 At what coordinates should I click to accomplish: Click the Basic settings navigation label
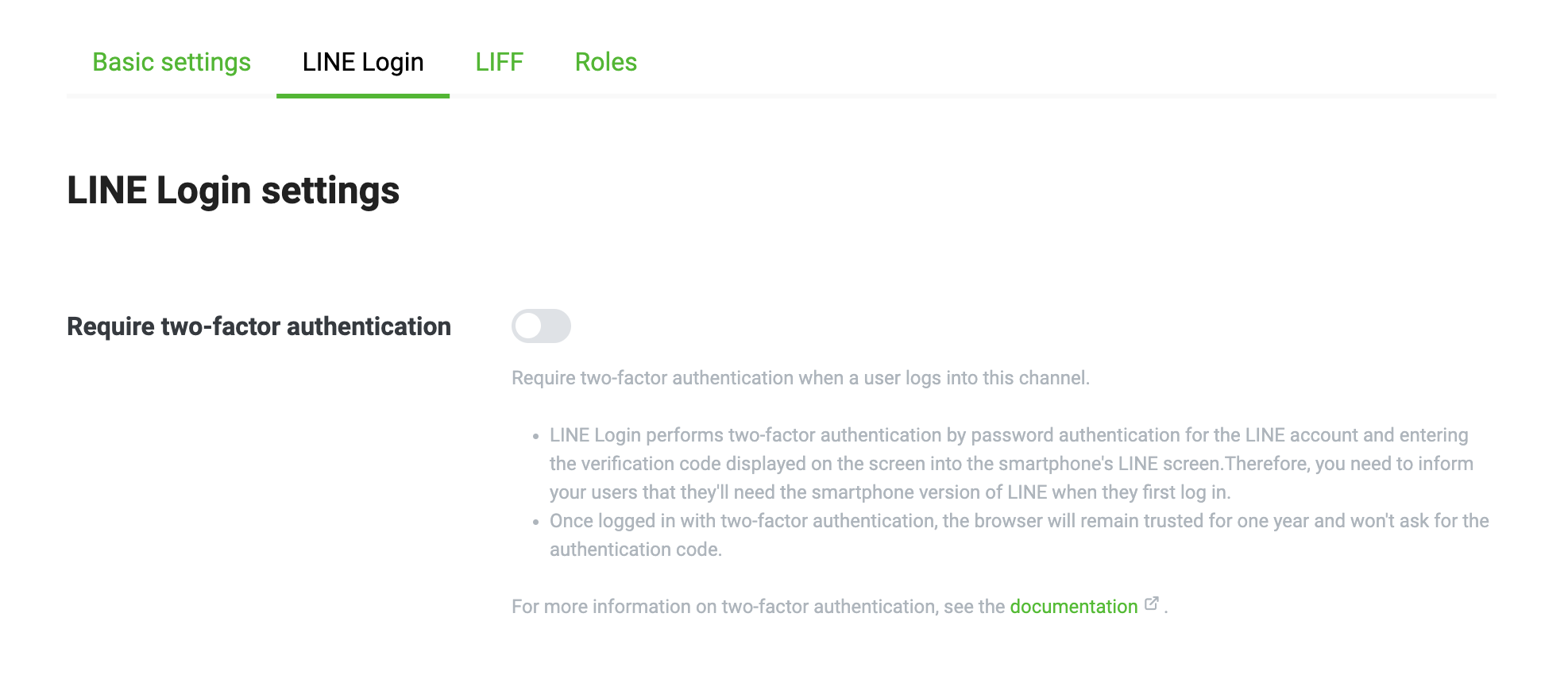point(171,62)
